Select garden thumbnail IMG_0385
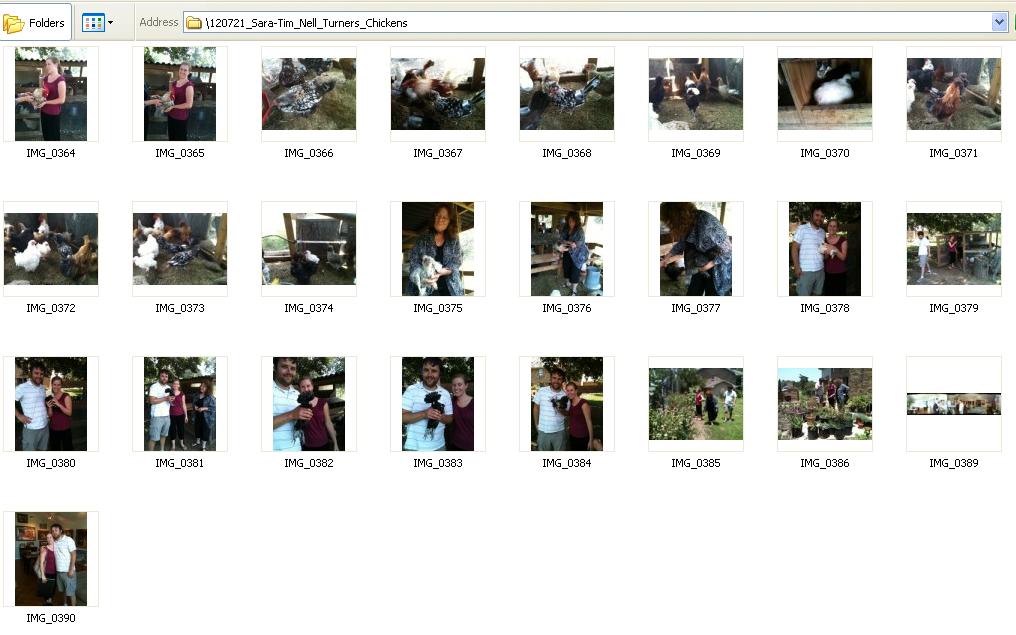This screenshot has height=635, width=1016. [x=695, y=404]
